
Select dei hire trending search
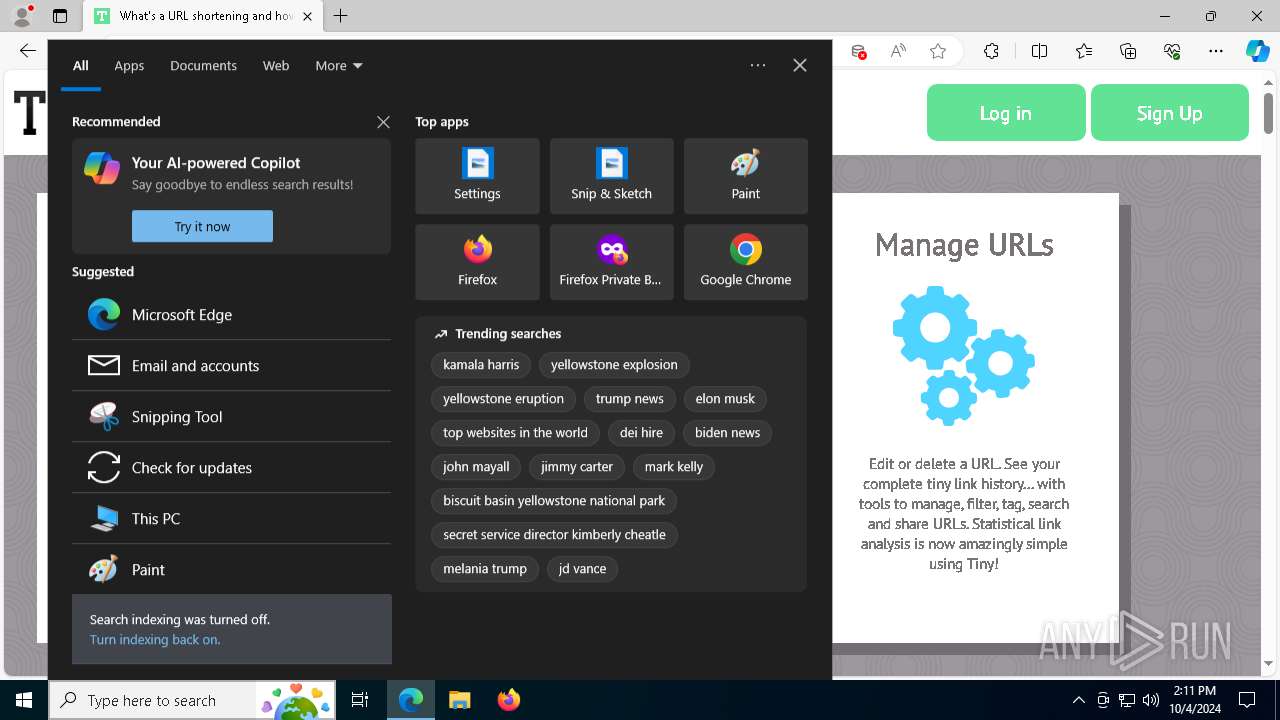click(x=641, y=433)
